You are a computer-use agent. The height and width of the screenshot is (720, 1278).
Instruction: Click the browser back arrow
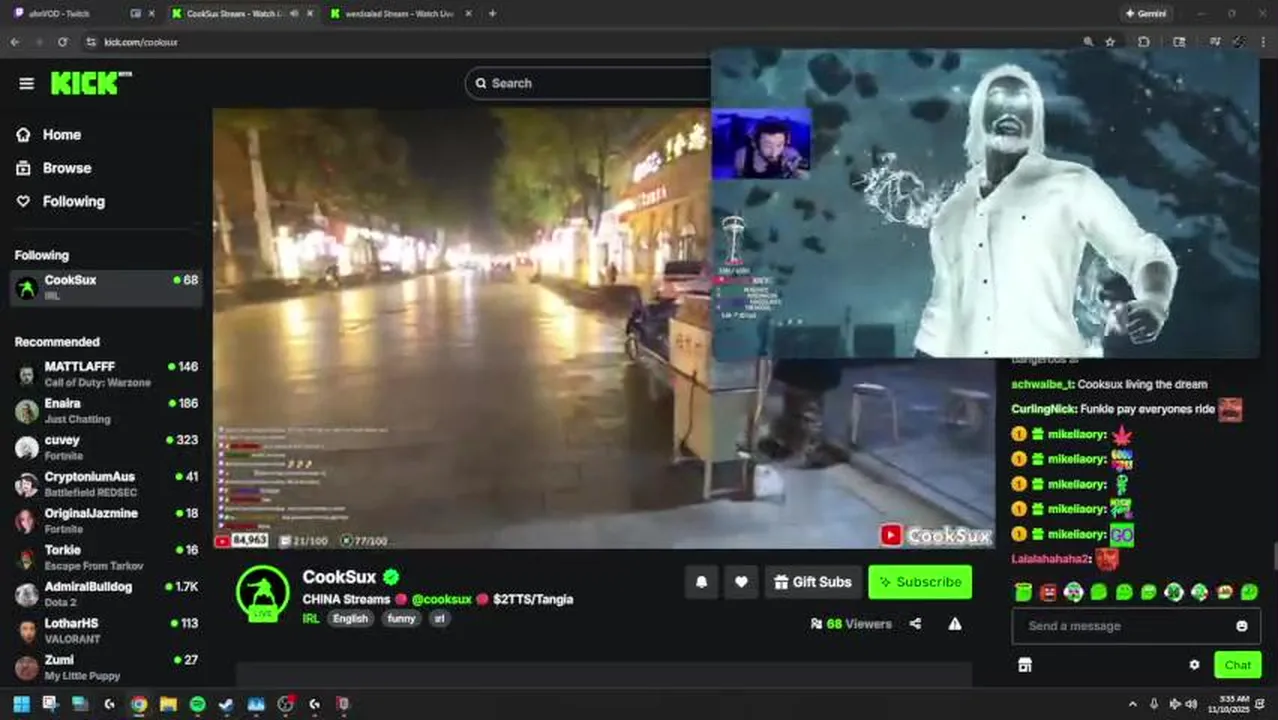coord(15,42)
